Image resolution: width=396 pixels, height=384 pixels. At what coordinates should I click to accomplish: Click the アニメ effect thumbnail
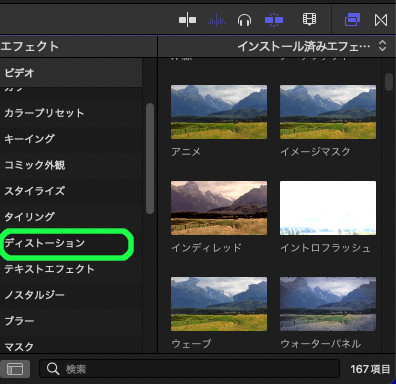[219, 112]
